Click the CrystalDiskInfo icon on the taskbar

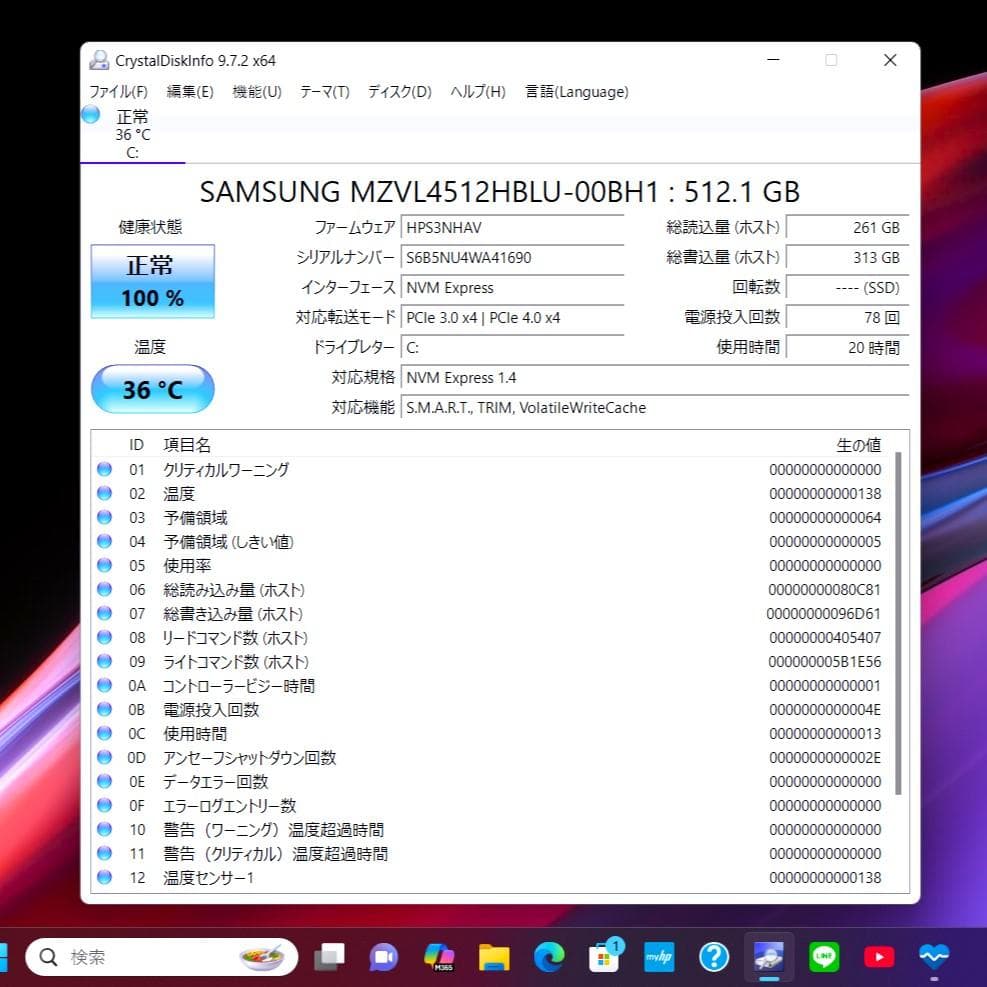[768, 957]
